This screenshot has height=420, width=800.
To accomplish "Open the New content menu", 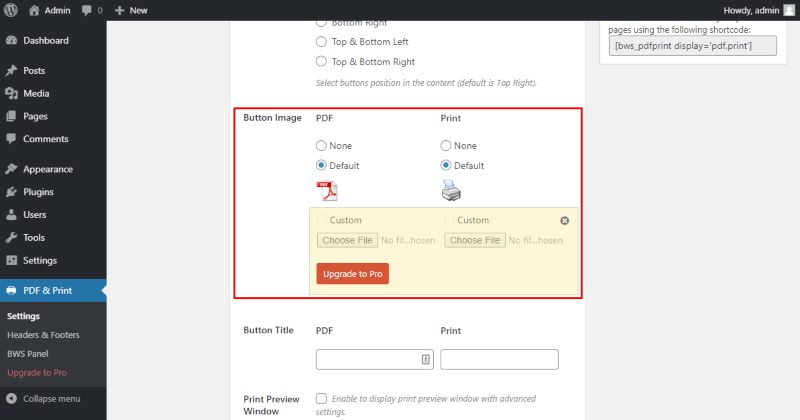I will click(x=131, y=10).
